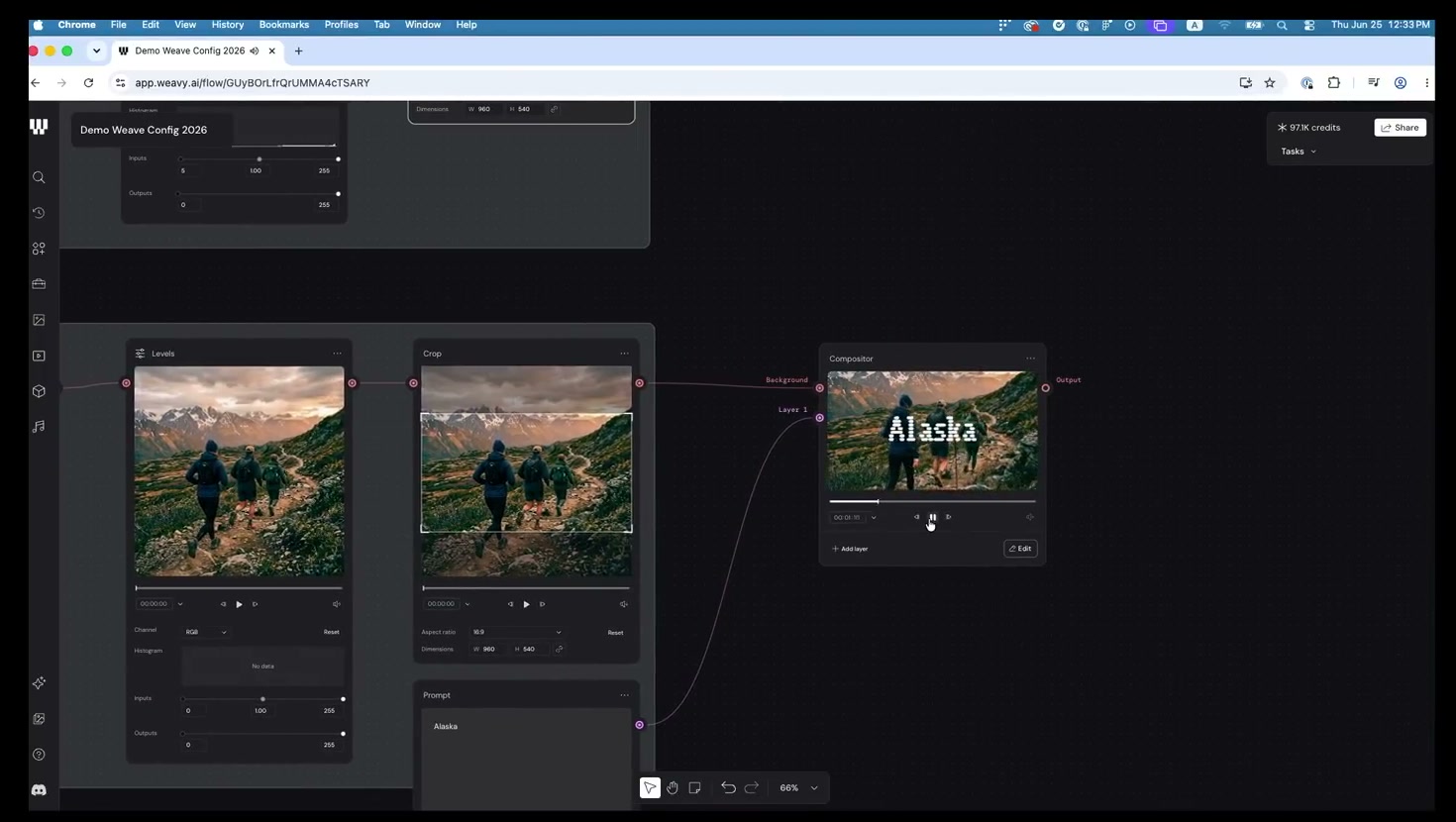The image size is (1456, 822).
Task: Open the nodes/shapes library sidebar icon
Action: (x=39, y=249)
